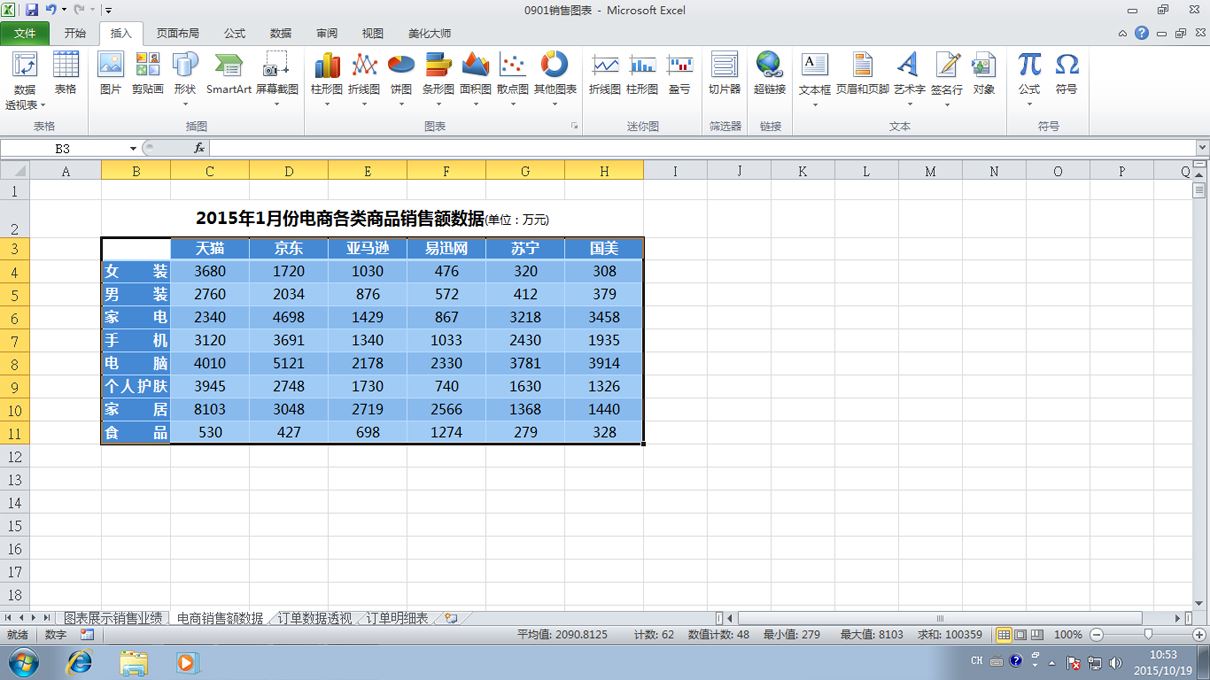Click the Save icon in quick access toolbar
Image resolution: width=1210 pixels, height=680 pixels.
tap(32, 10)
